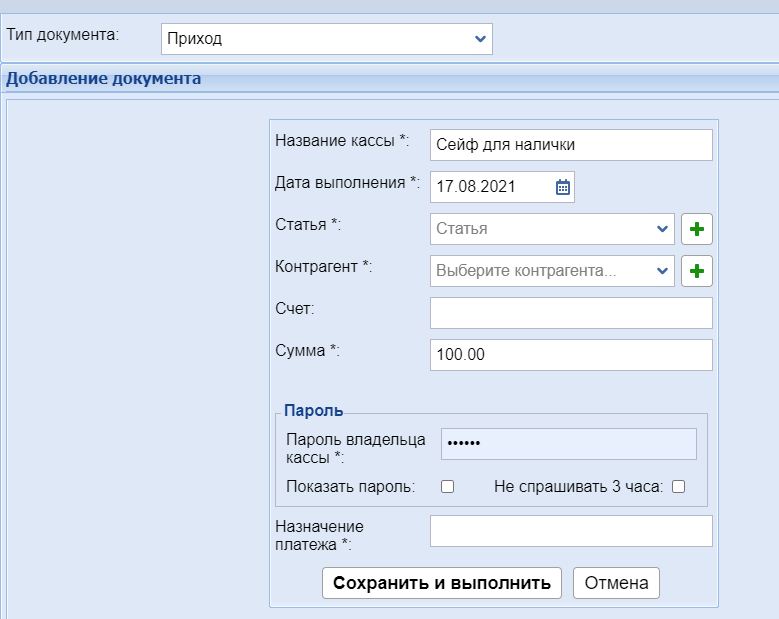Open the Выберите контрагента dropdown

[552, 270]
